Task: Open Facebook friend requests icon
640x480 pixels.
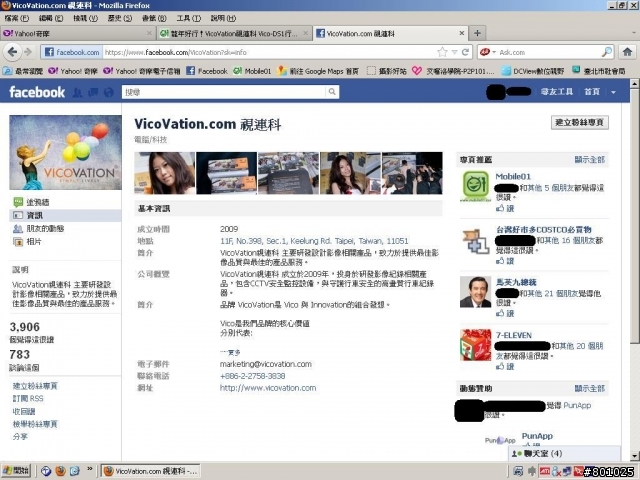Action: [x=77, y=93]
